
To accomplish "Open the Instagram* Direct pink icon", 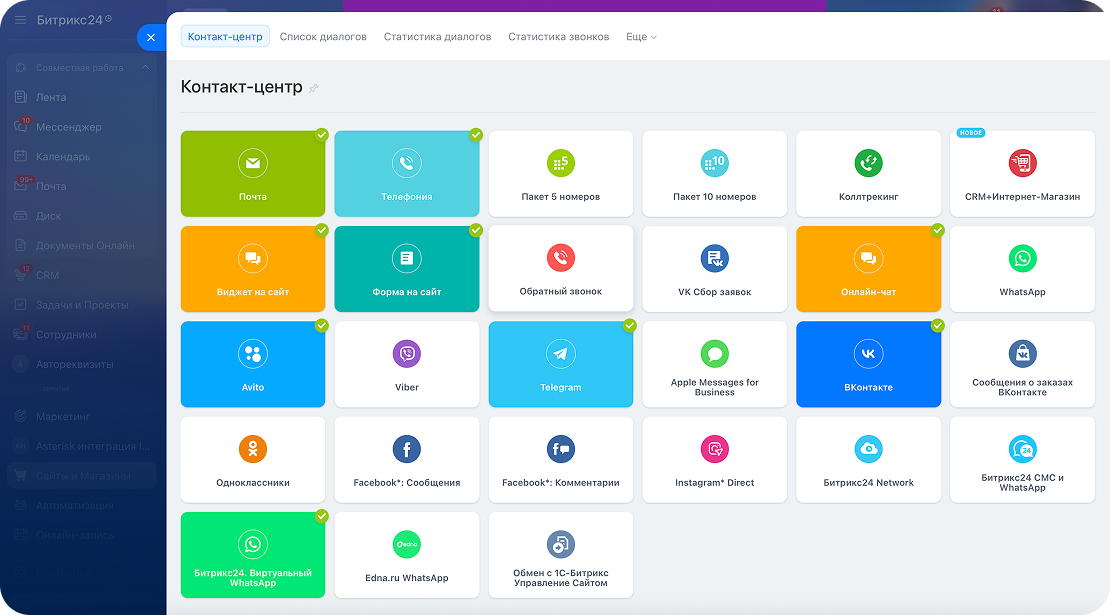I will click(x=714, y=449).
